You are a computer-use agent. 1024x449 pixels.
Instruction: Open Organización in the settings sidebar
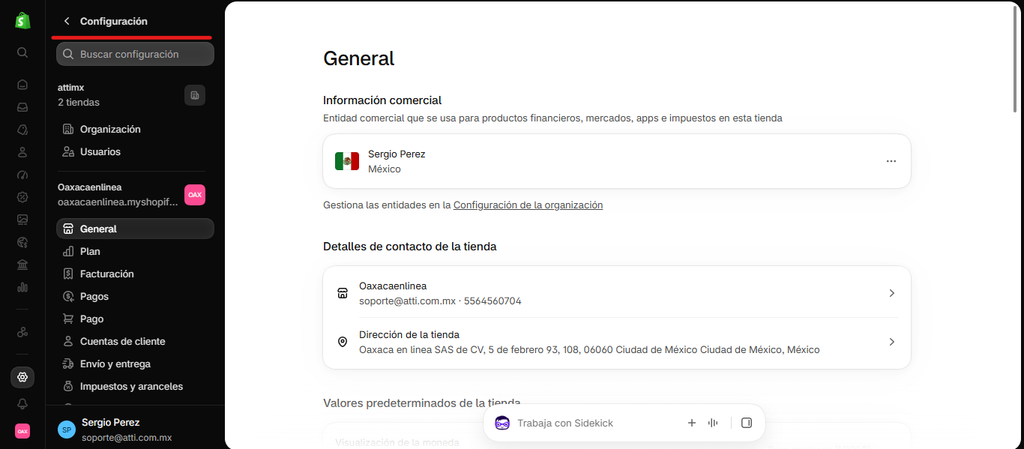click(x=135, y=129)
